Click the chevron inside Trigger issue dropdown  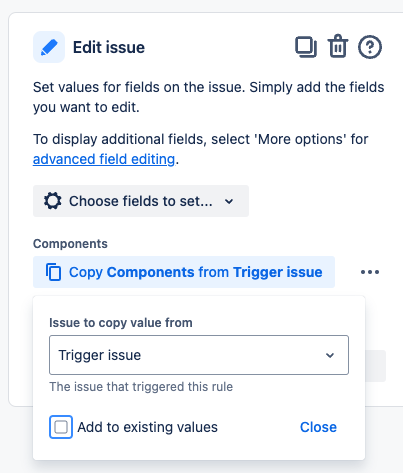330,355
